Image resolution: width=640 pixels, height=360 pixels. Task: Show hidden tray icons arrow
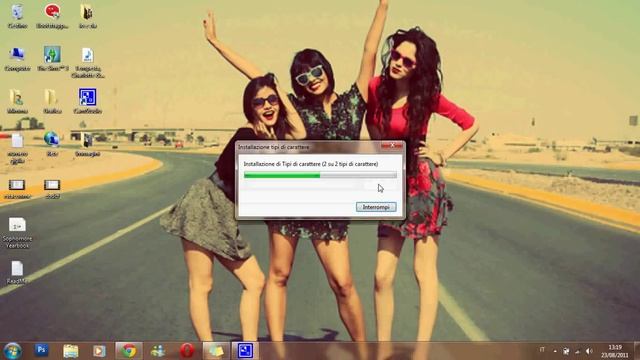555,351
